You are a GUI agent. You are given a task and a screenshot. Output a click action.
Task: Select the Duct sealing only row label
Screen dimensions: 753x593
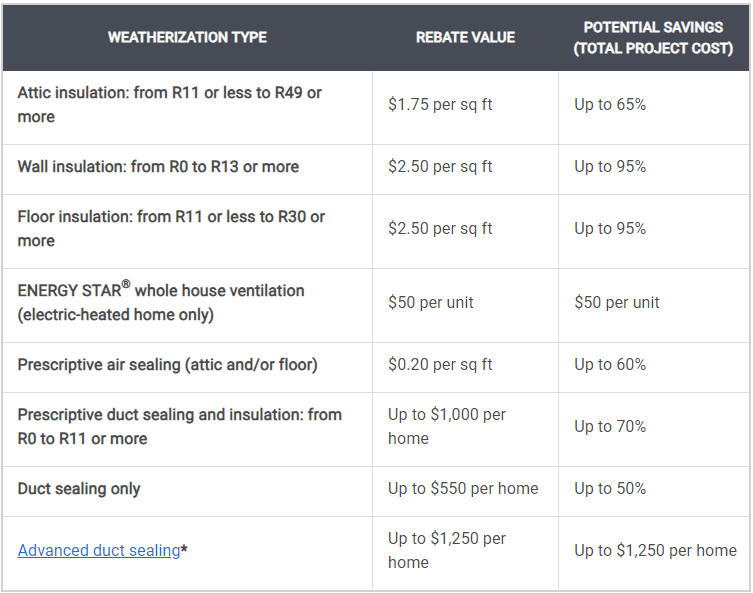79,489
